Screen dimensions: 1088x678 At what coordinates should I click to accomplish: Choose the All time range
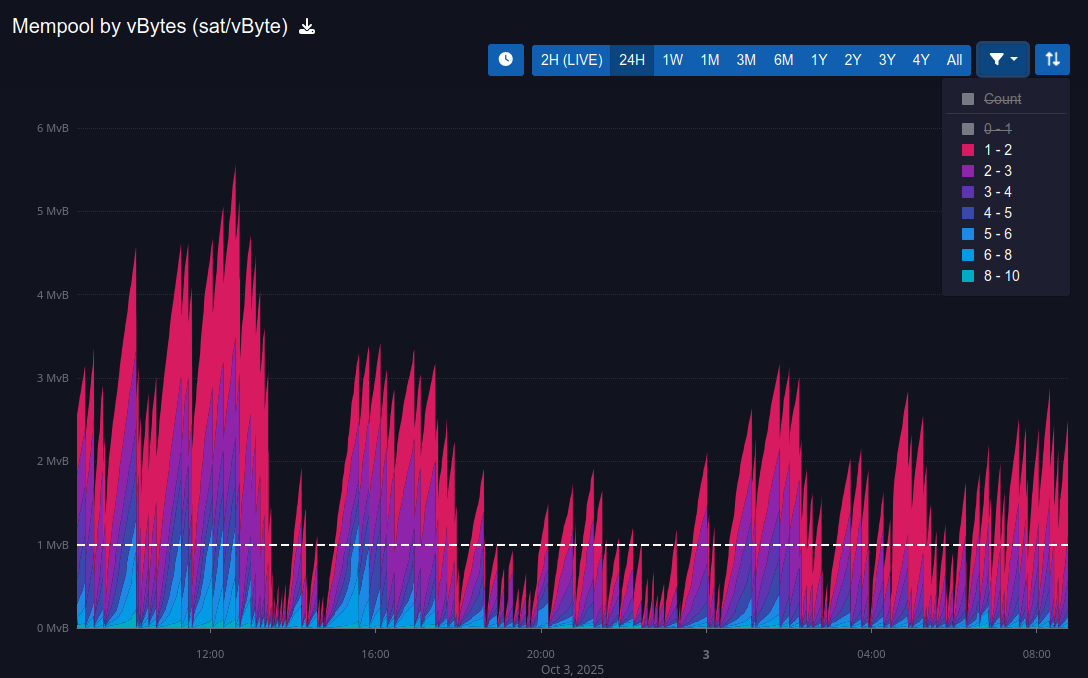[954, 60]
